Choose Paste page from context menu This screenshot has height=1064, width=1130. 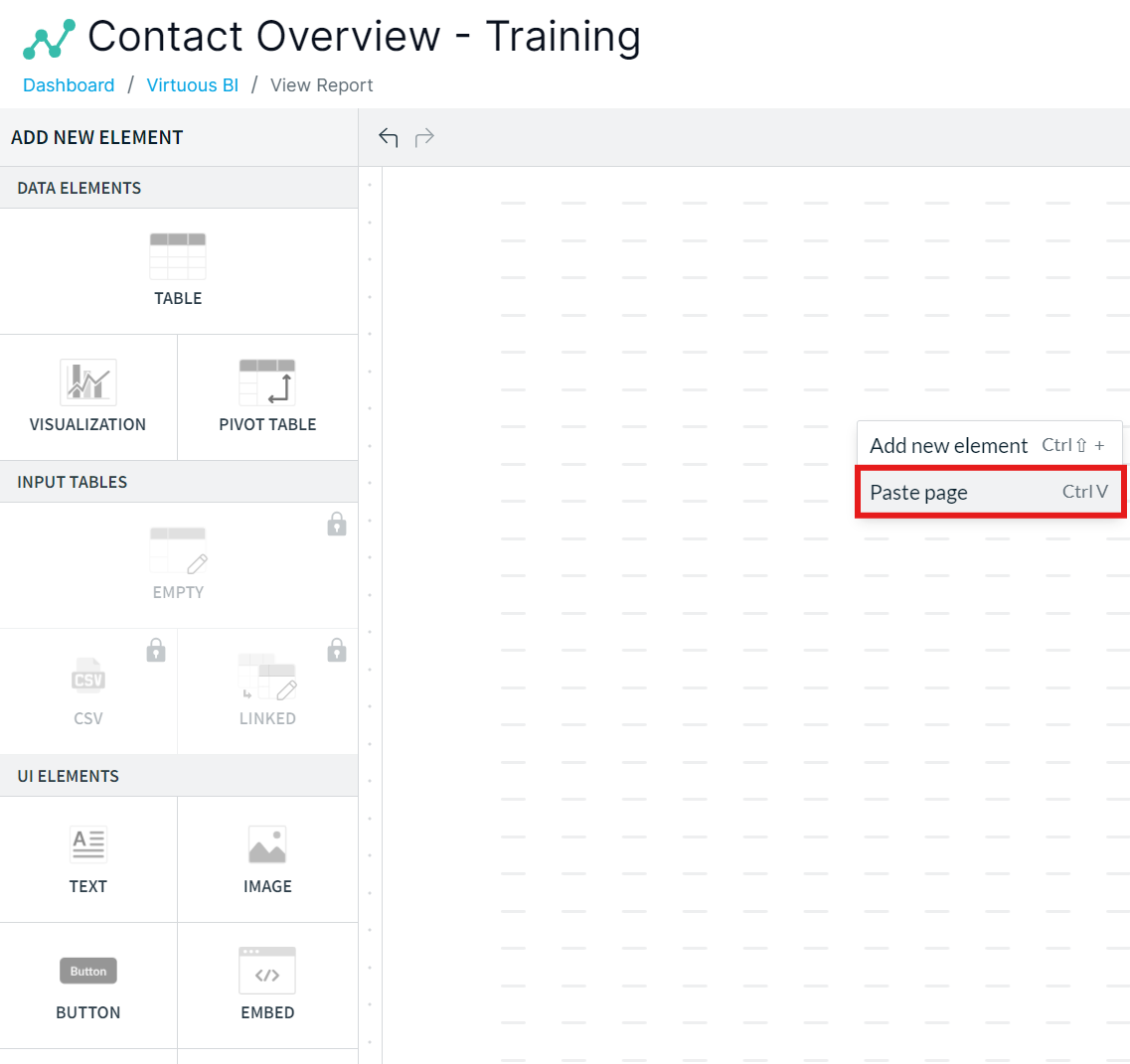(x=990, y=492)
